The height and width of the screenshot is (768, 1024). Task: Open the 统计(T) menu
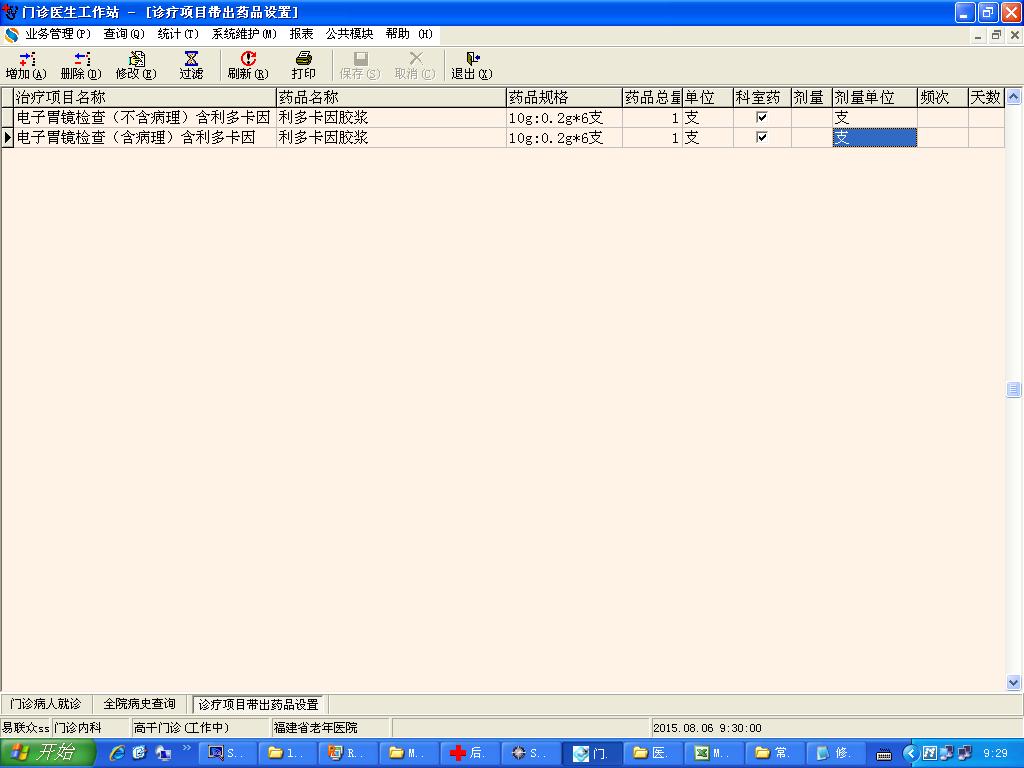[x=178, y=34]
